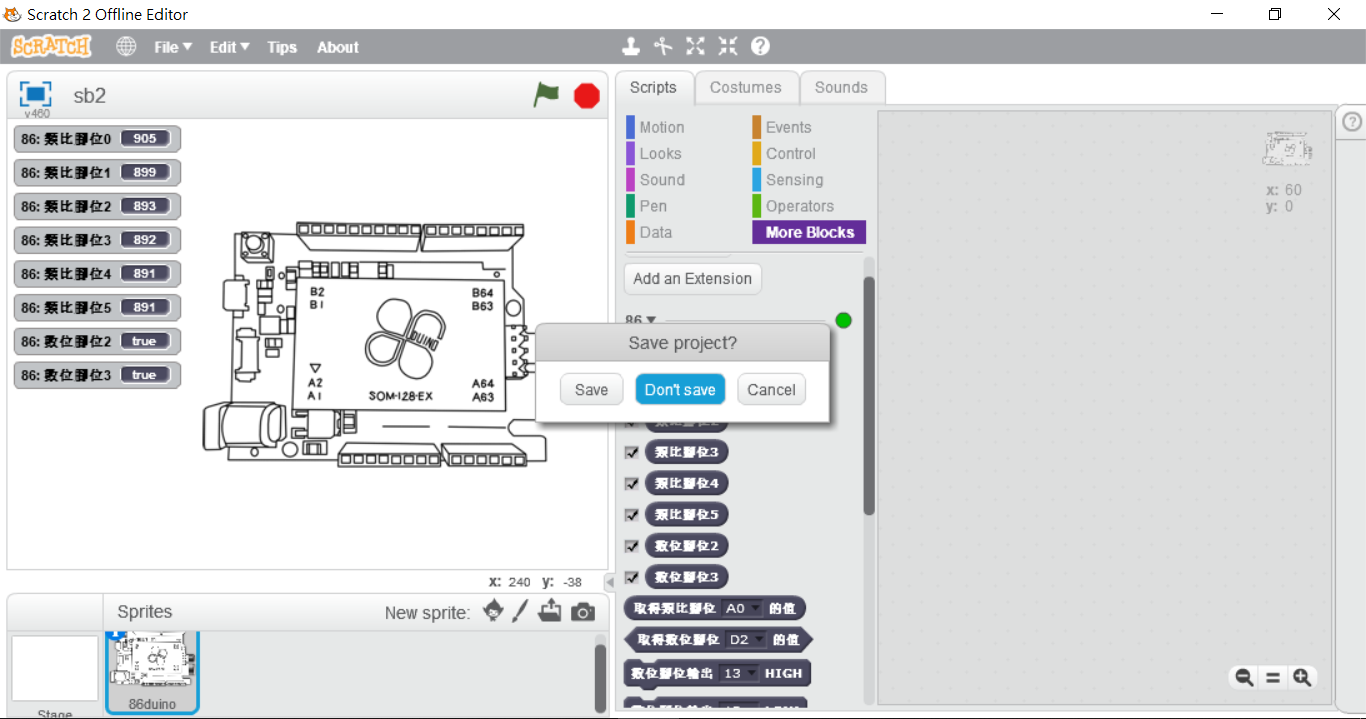Click the green extension status indicator
The width and height of the screenshot is (1366, 719).
pyautogui.click(x=843, y=320)
